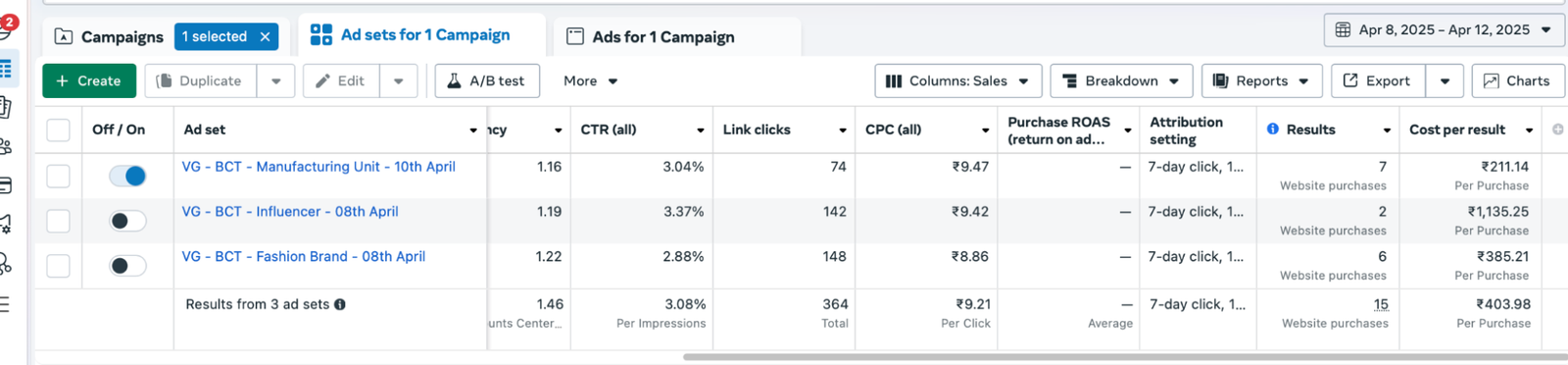Click the pencil Edit button
1568x365 pixels.
pos(341,80)
